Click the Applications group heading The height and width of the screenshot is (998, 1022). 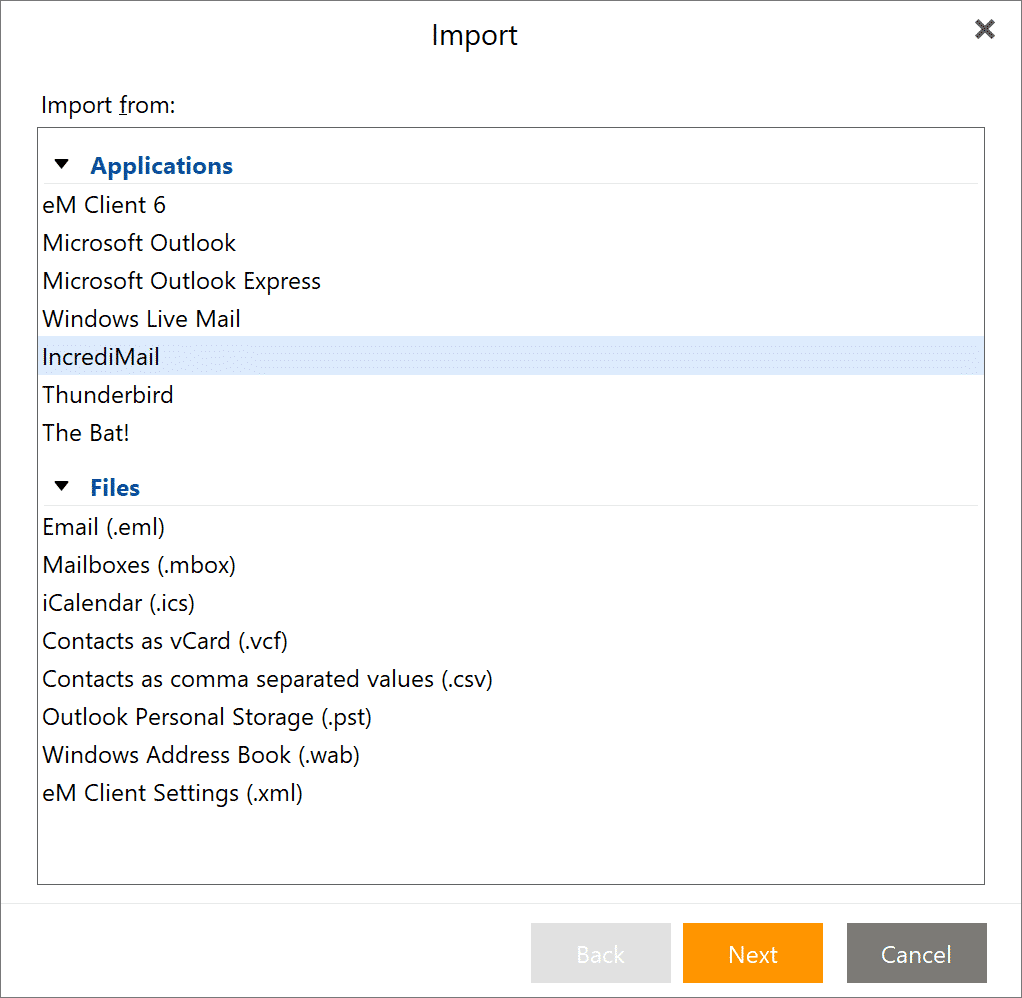pyautogui.click(x=161, y=166)
